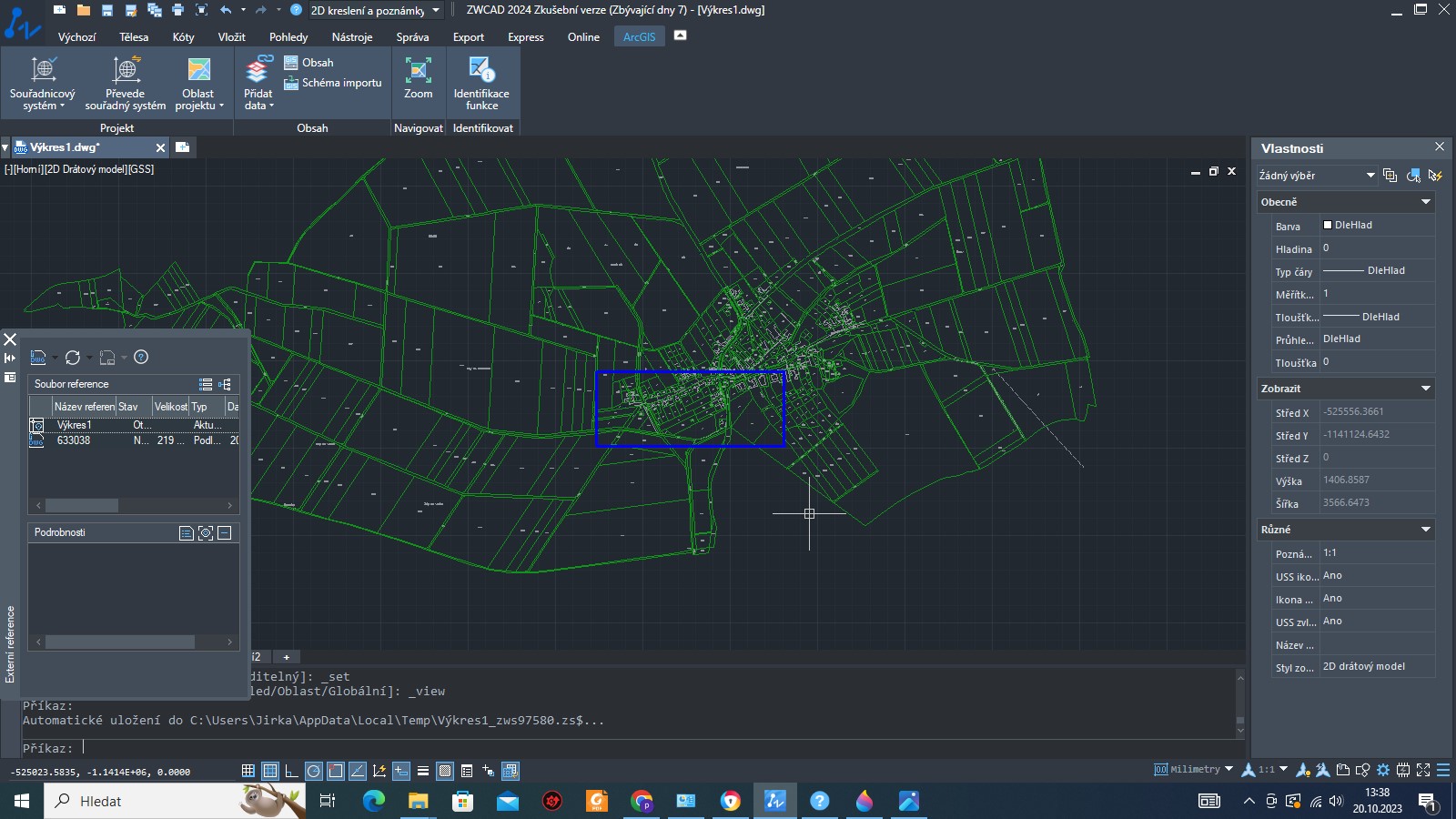Expand Souřadnicový systém dropdown arrow
The height and width of the screenshot is (819, 1456).
(62, 106)
